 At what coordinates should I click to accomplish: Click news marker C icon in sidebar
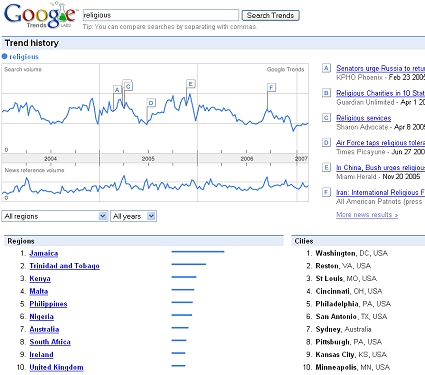326,118
